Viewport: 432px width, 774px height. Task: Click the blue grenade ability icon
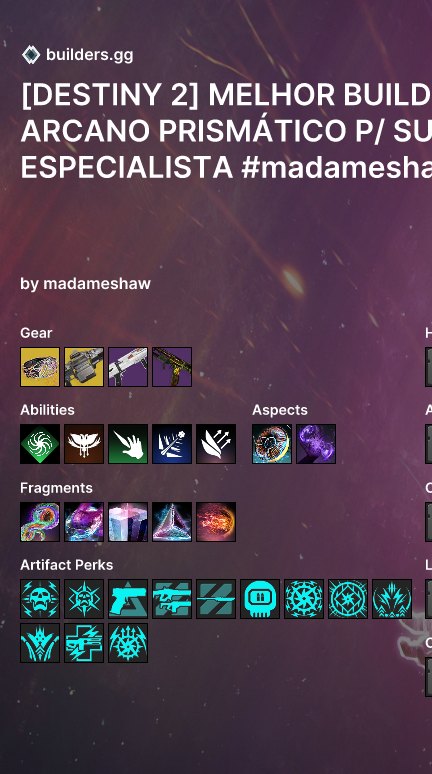coord(172,444)
